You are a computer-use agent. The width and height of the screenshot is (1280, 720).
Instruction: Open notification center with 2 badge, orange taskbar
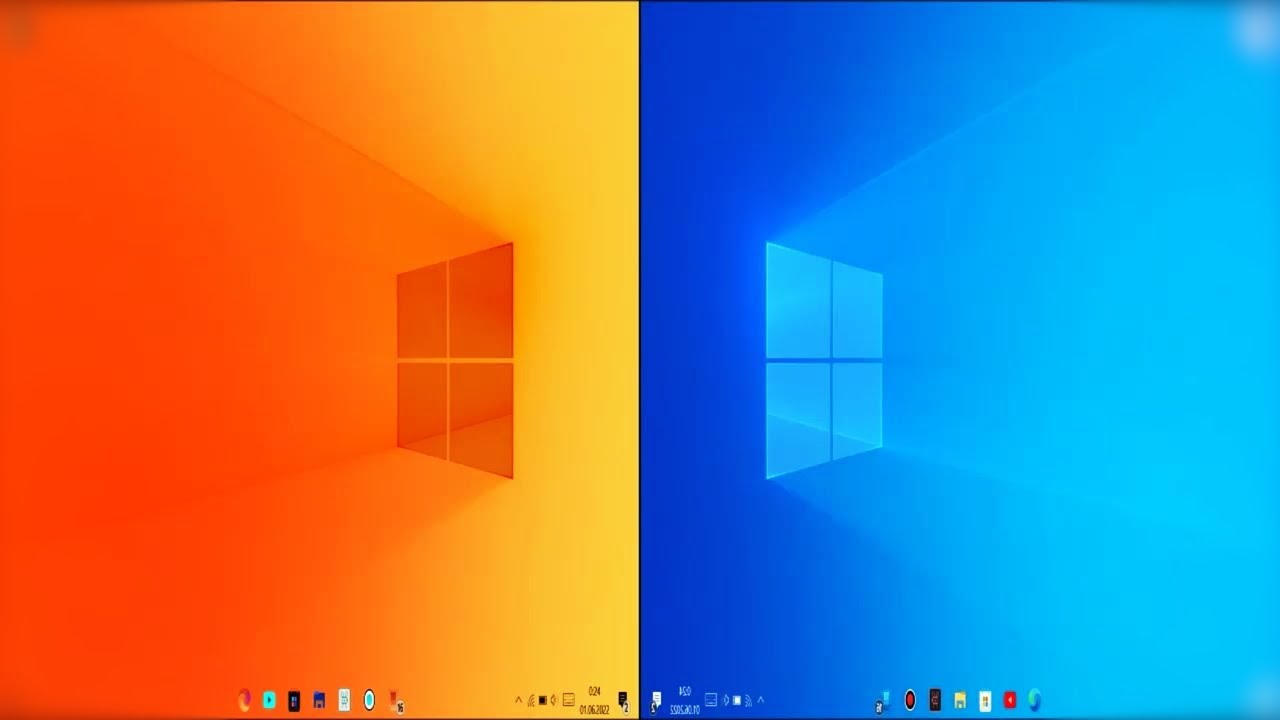pyautogui.click(x=624, y=702)
